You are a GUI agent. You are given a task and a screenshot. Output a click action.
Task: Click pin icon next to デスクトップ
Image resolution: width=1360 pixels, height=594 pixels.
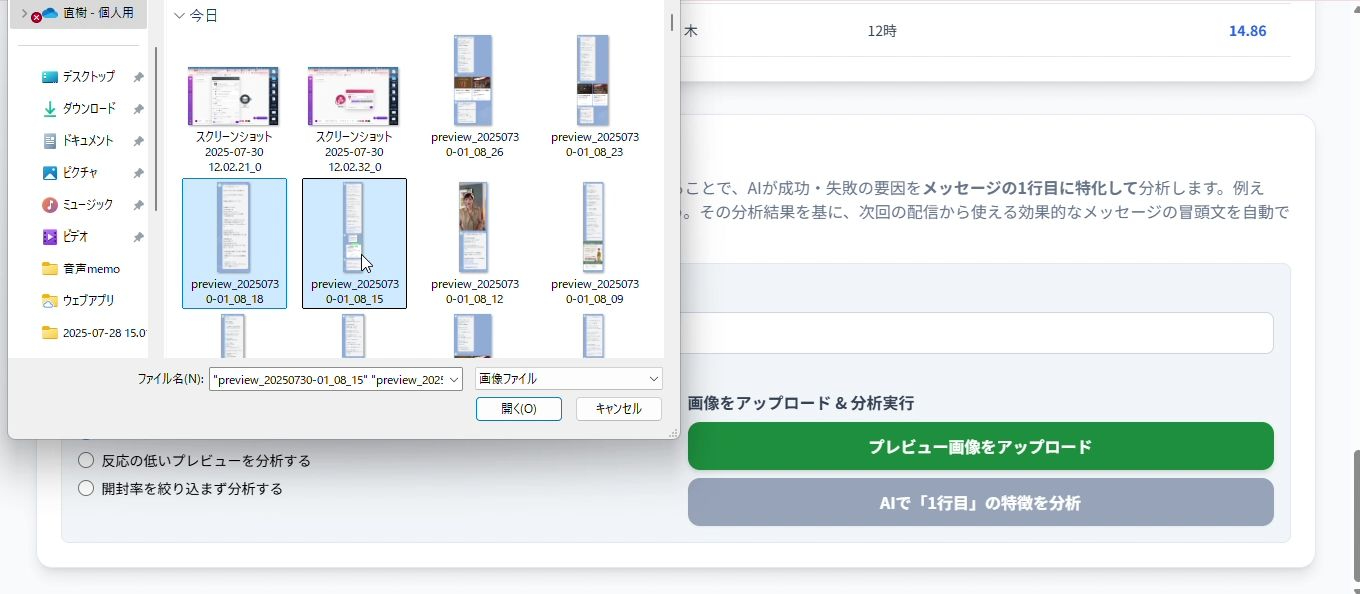coord(138,77)
